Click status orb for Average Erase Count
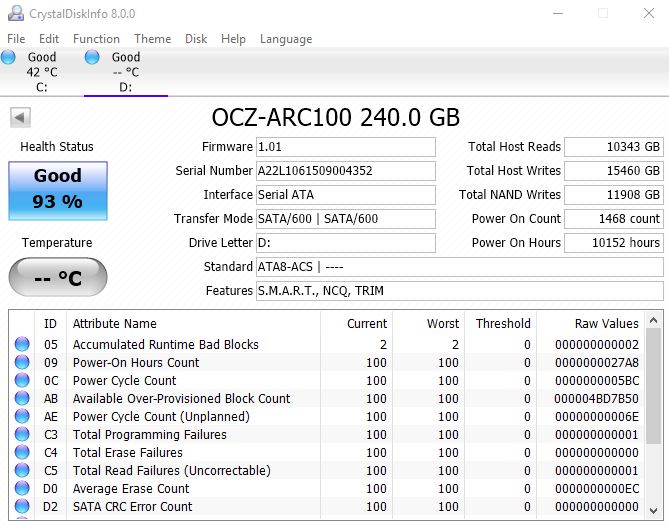669x527 pixels. pyautogui.click(x=22, y=488)
